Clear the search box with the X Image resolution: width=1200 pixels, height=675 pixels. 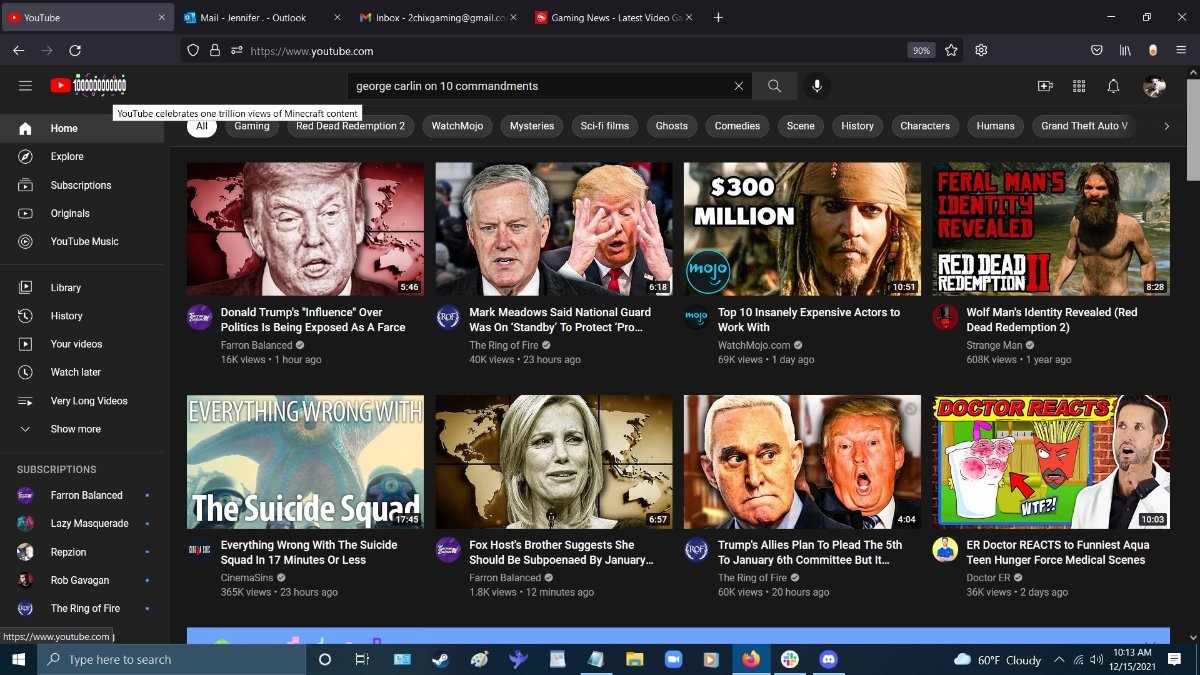click(739, 86)
